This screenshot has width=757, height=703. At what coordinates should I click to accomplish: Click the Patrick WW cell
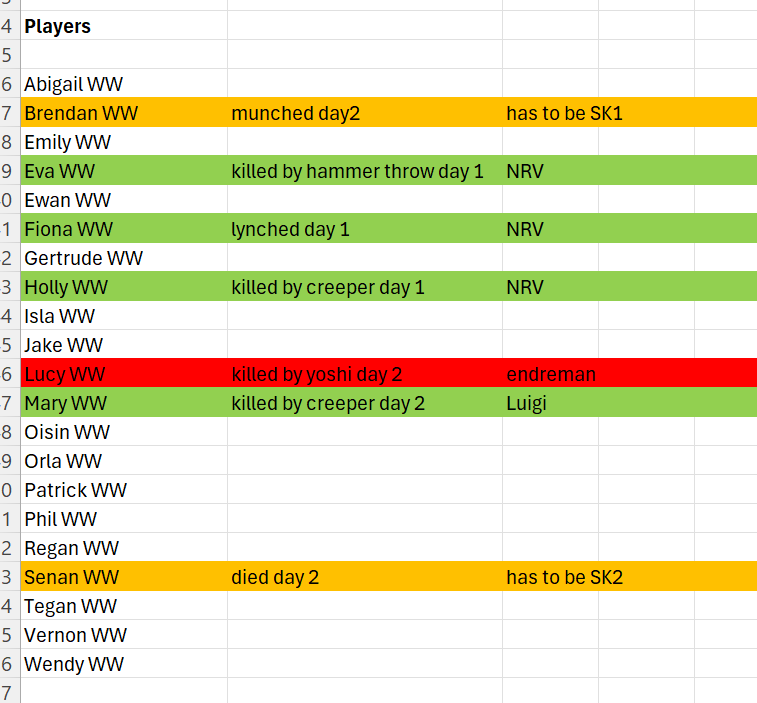[124, 489]
